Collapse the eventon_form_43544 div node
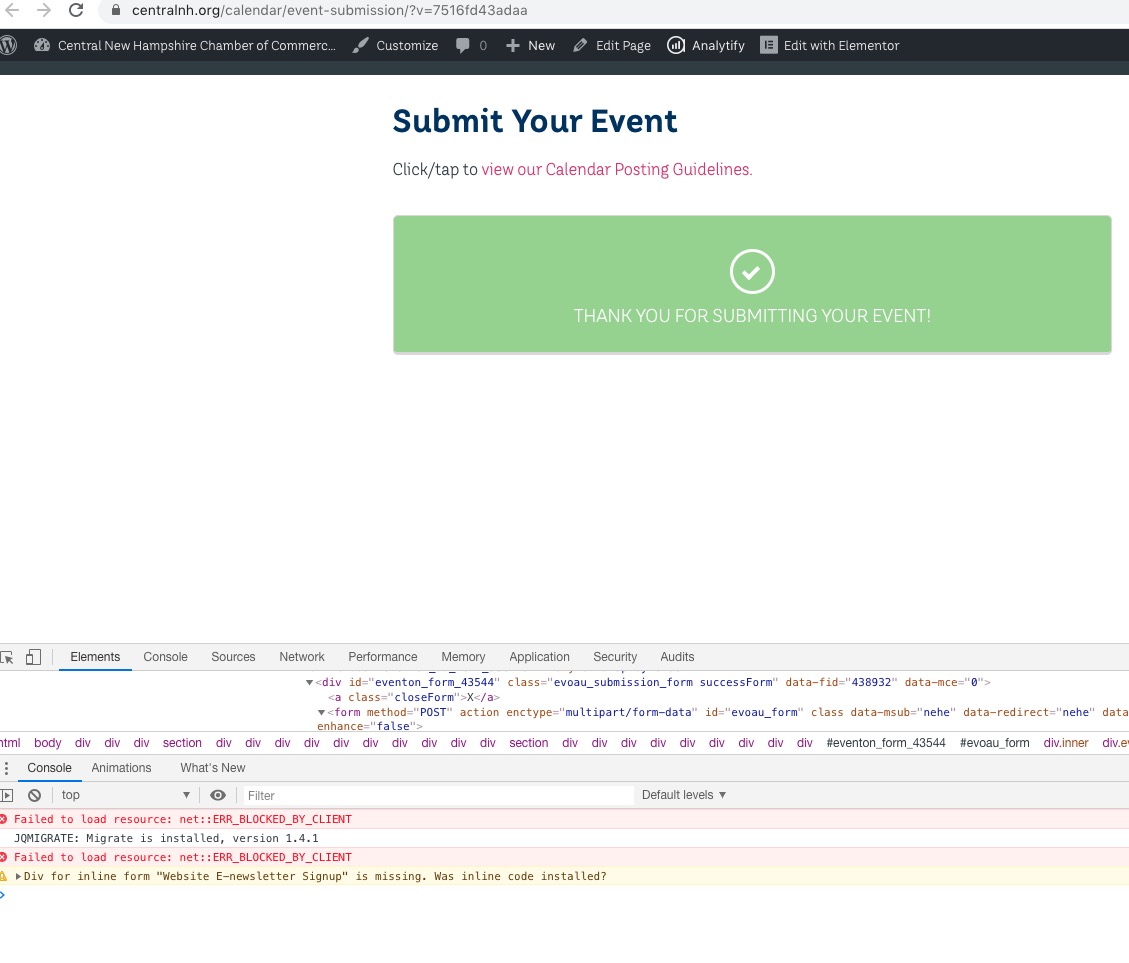The height and width of the screenshot is (963, 1129). coord(310,682)
